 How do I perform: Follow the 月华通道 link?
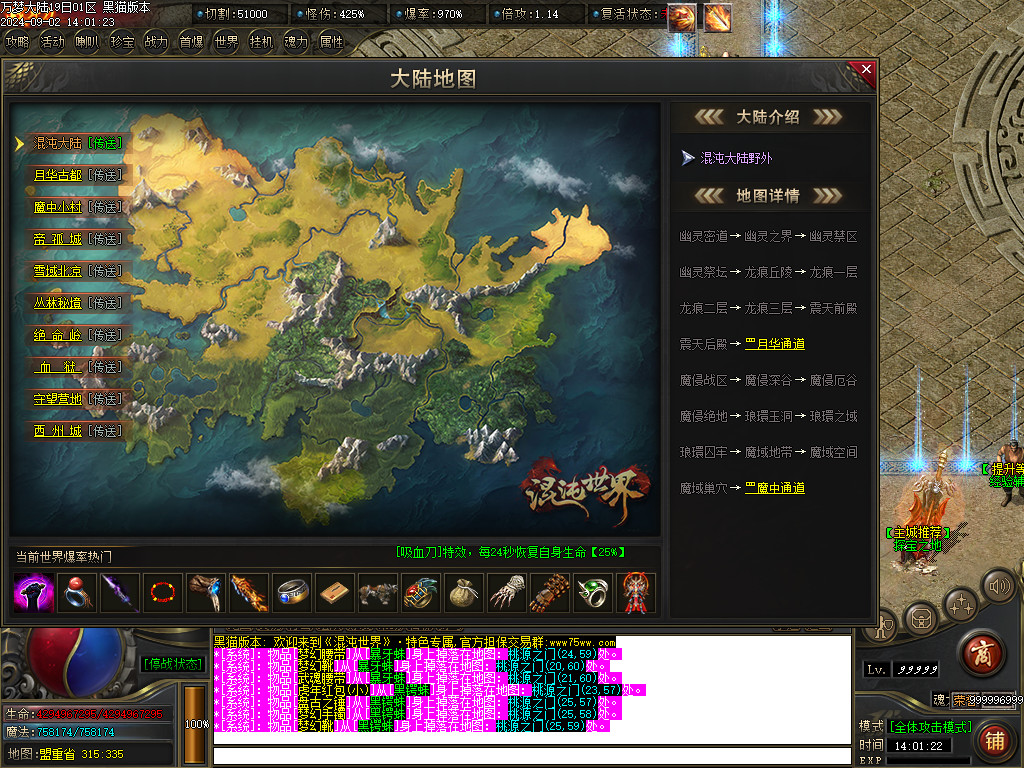774,344
